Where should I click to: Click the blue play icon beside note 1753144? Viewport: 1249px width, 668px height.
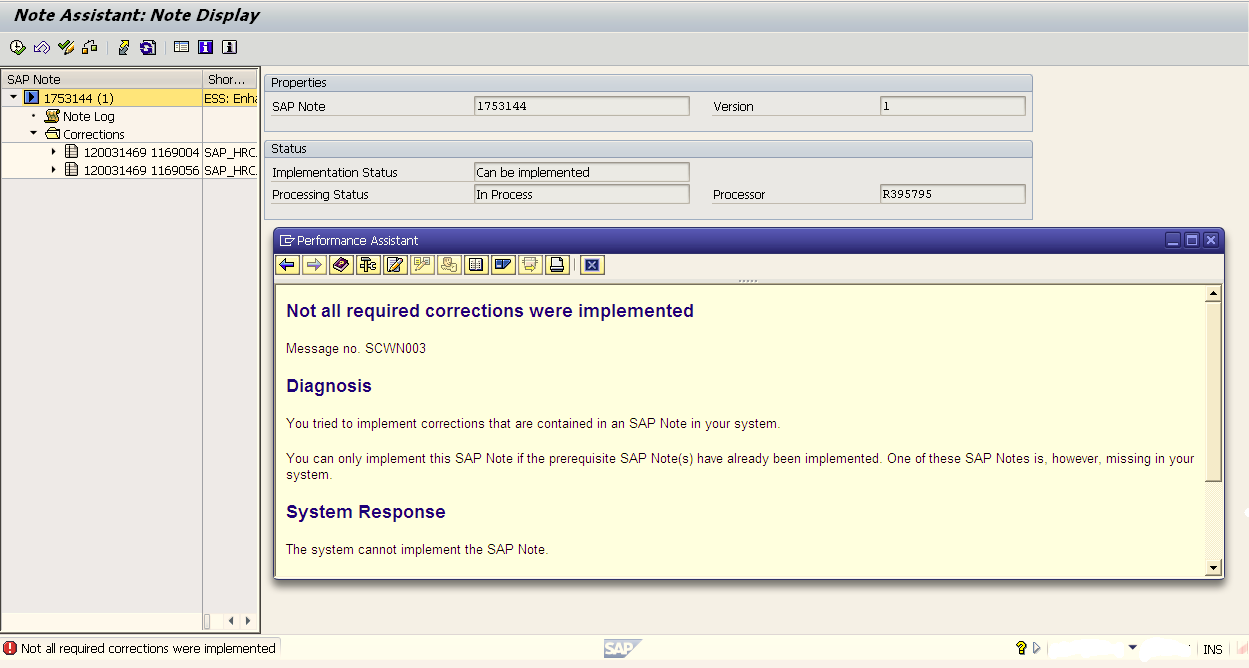(32, 98)
